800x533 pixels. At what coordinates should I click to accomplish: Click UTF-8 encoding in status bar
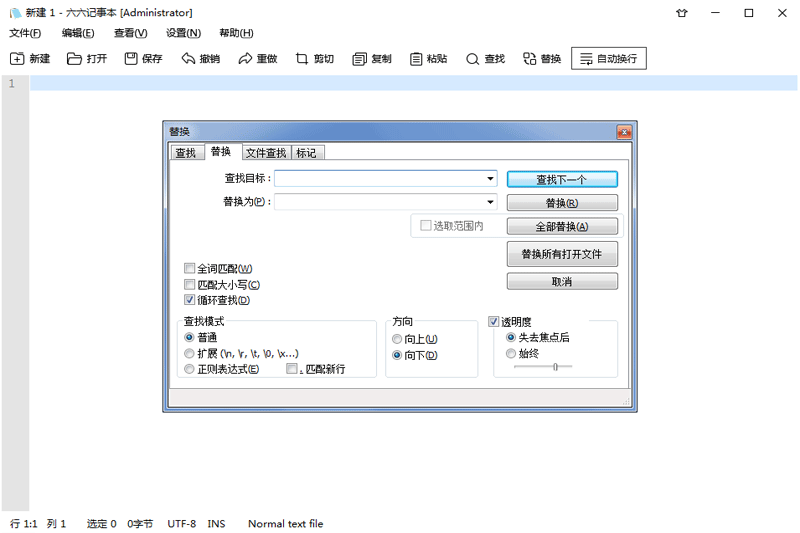(x=182, y=524)
